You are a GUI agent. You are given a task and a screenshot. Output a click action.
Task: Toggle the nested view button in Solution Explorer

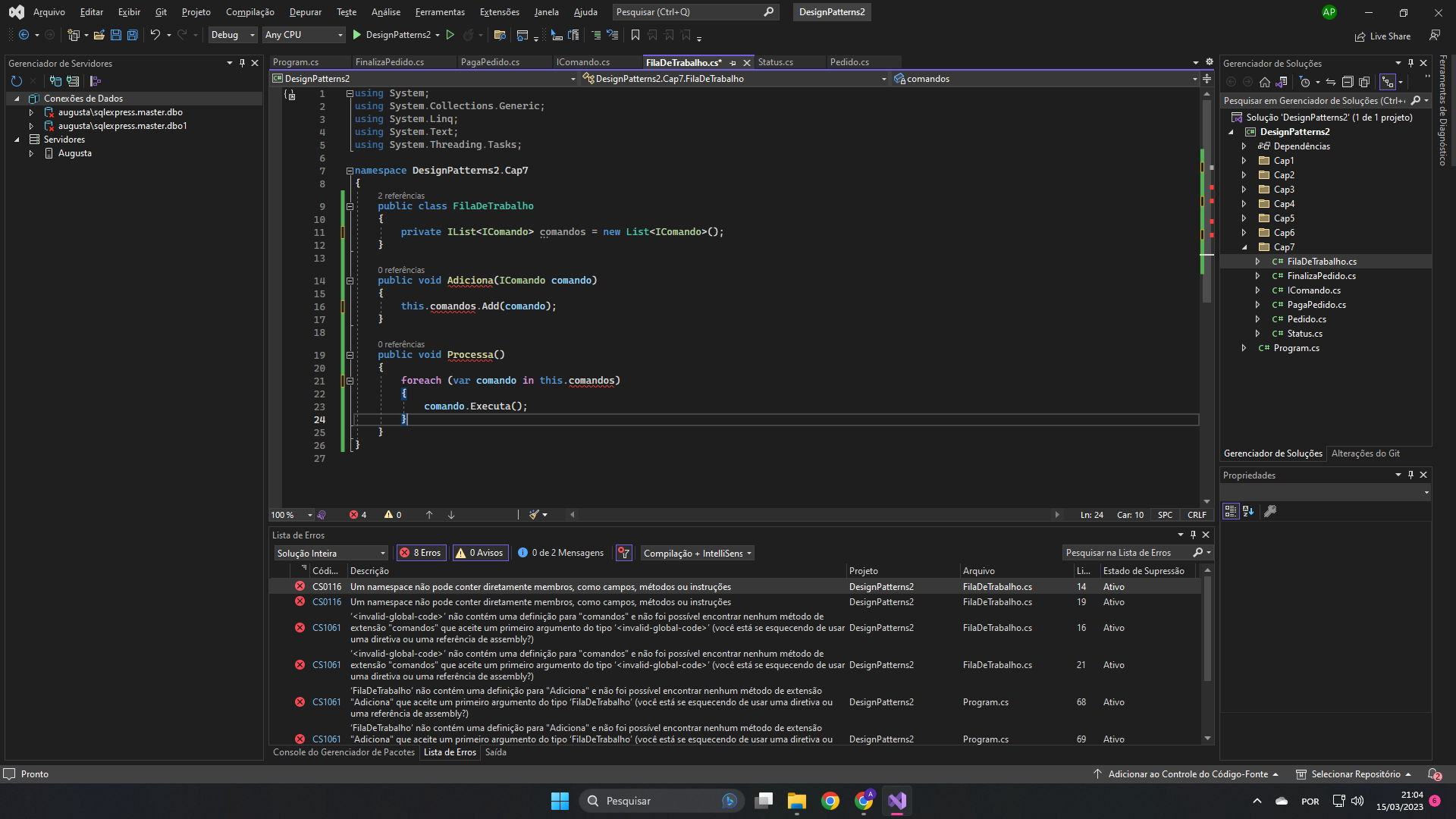pos(1388,82)
